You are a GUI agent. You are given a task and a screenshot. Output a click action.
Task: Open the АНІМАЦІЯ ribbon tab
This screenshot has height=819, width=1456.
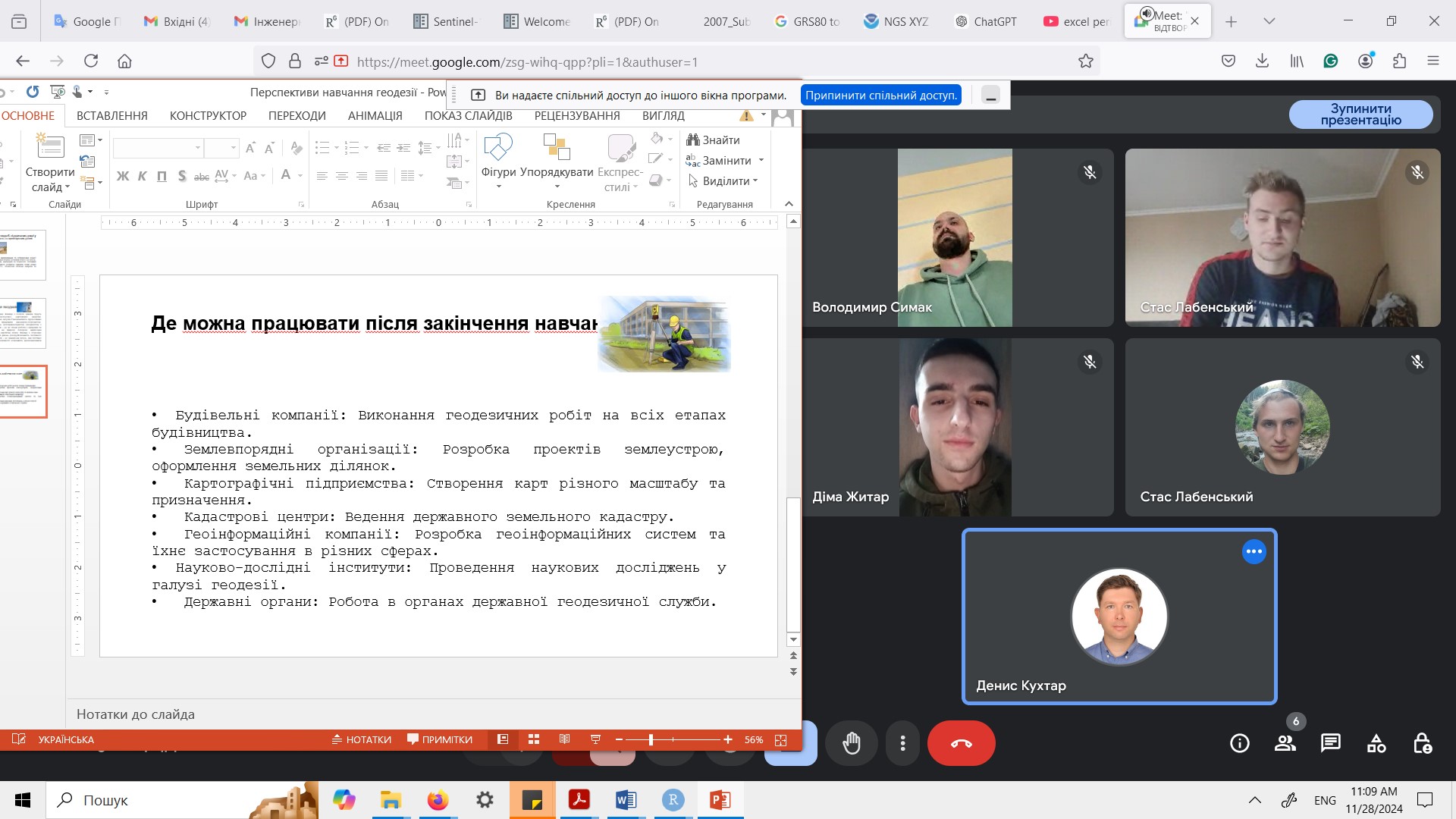pyautogui.click(x=375, y=116)
